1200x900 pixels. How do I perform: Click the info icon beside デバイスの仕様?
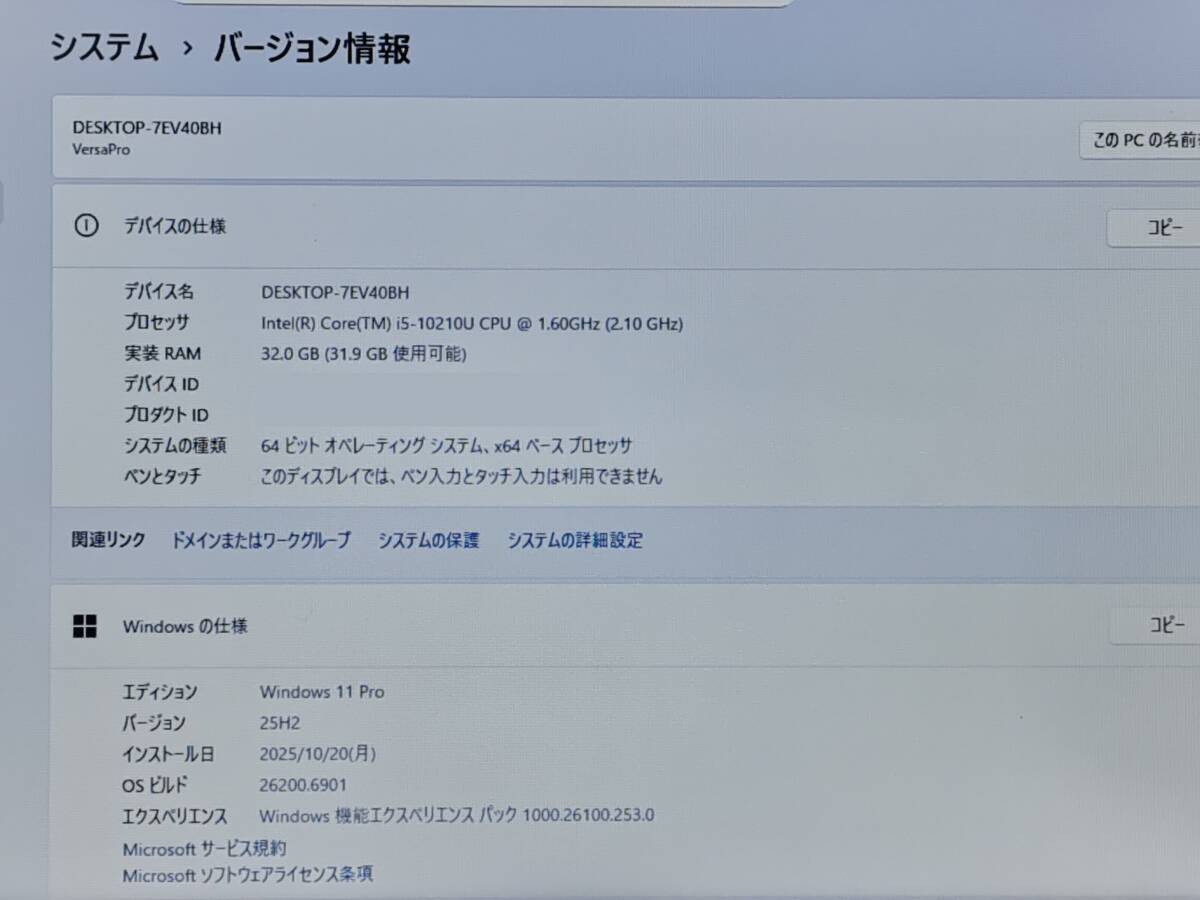click(87, 226)
